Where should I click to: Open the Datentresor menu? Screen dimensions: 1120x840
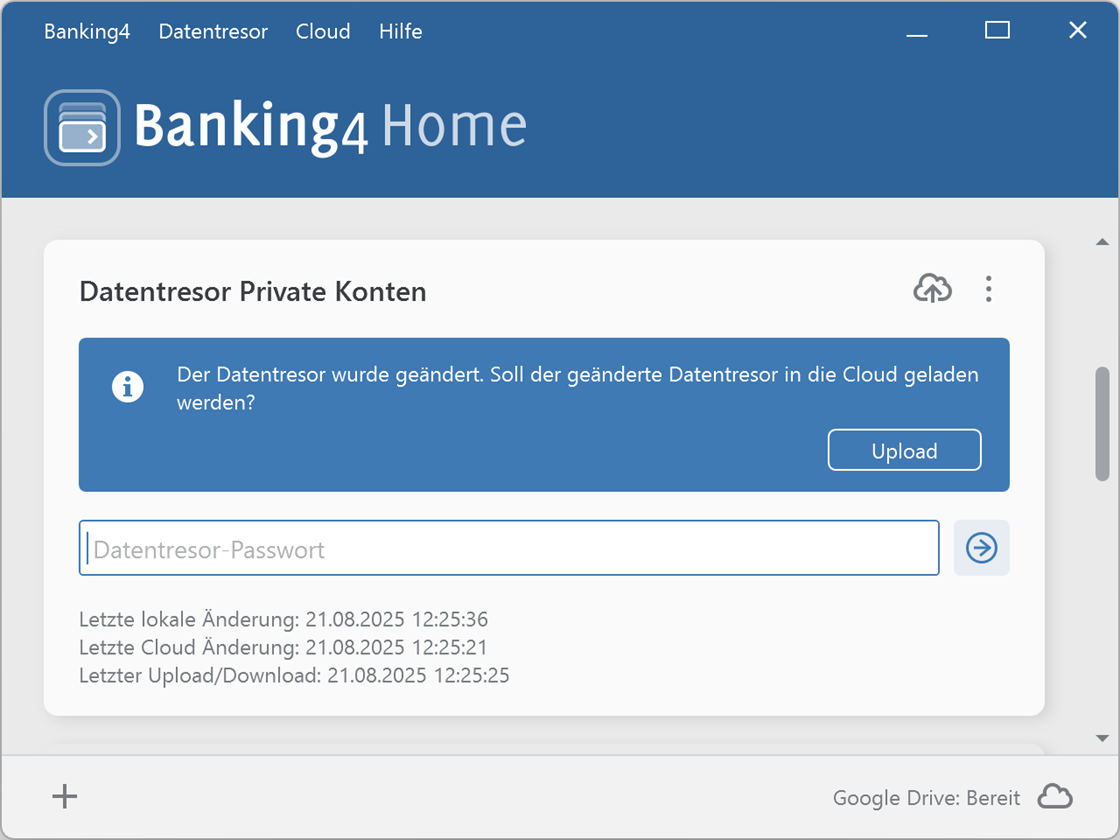tap(212, 31)
